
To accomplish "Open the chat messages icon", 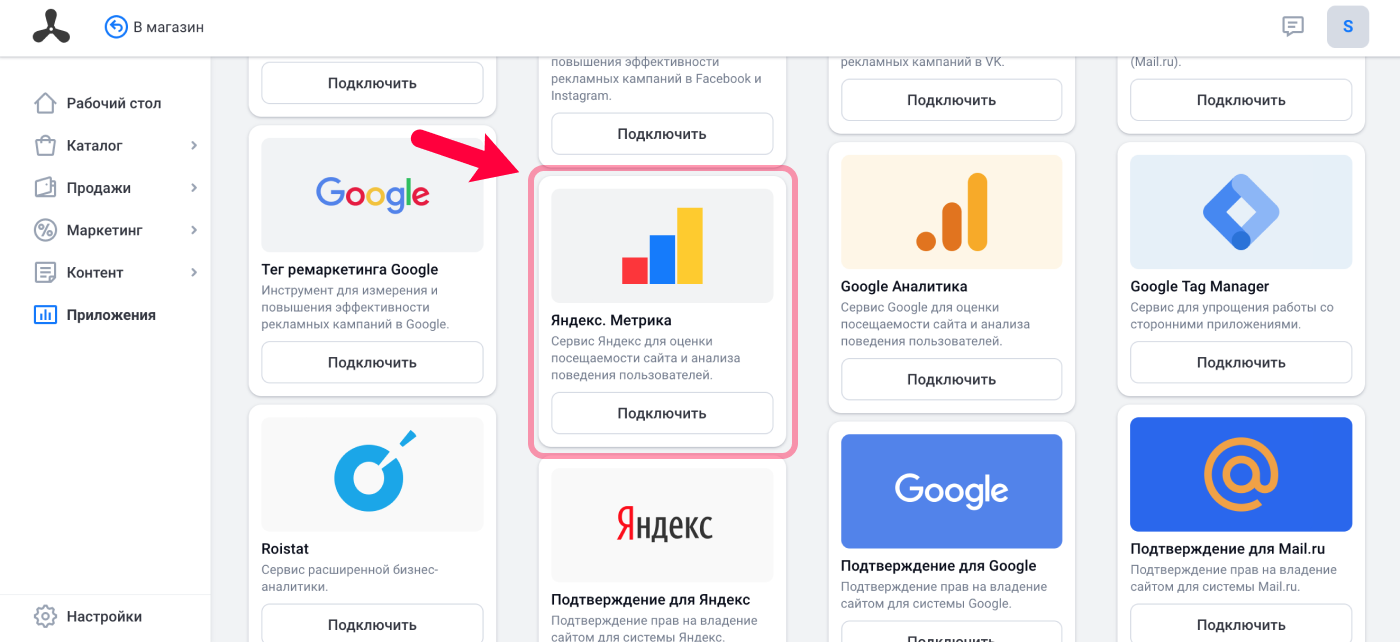I will (1293, 27).
